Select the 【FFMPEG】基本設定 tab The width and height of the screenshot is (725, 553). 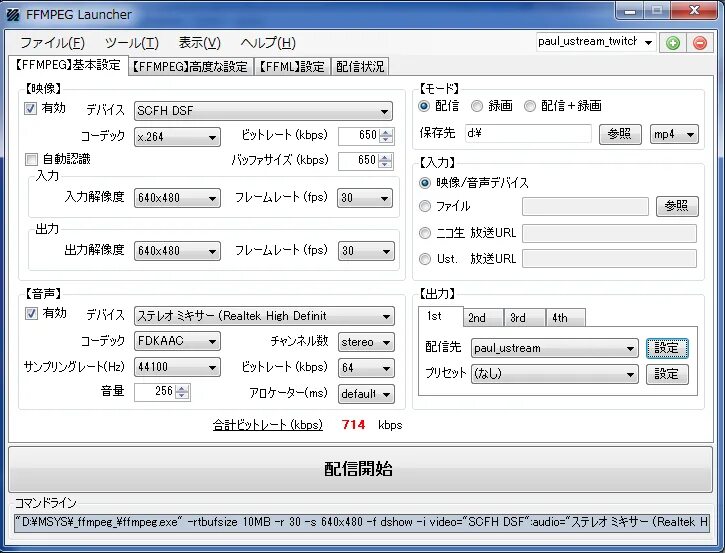[68, 65]
